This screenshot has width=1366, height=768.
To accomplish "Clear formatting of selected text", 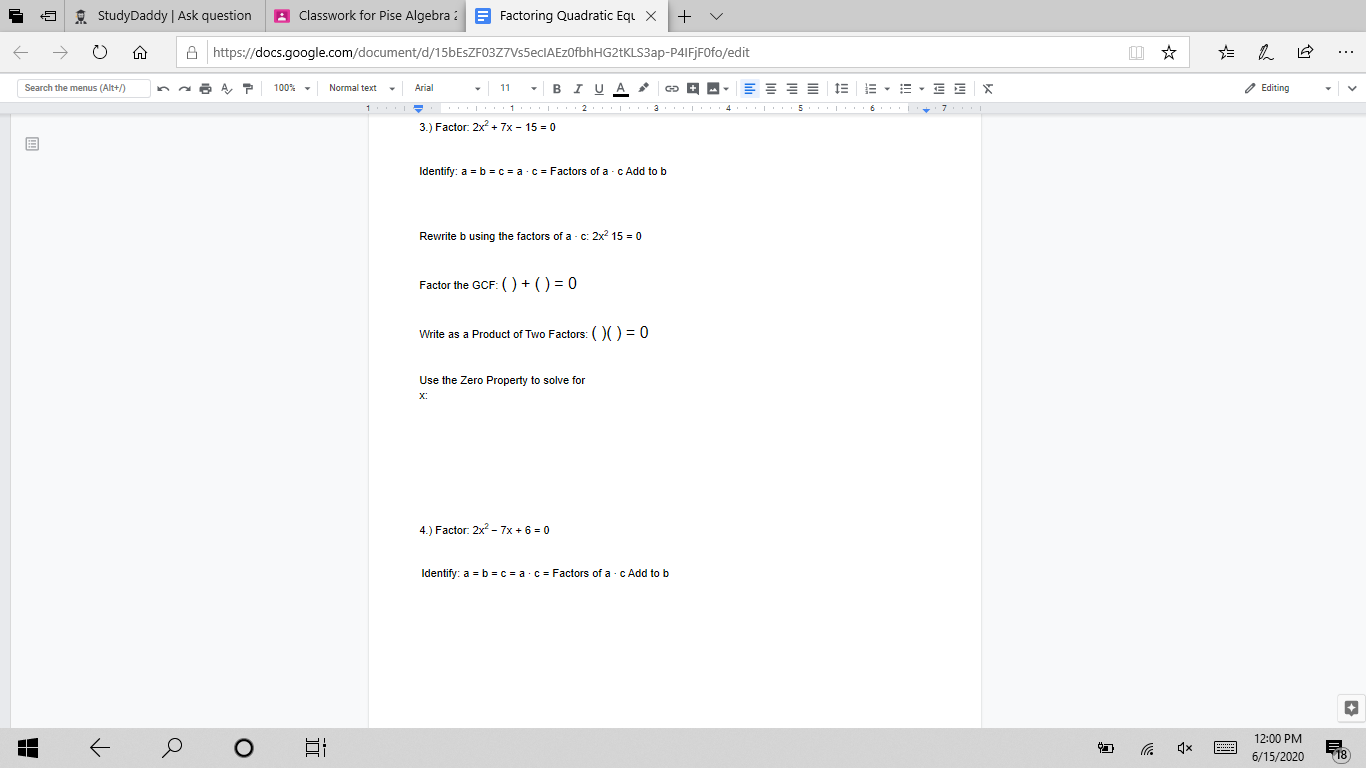I will 988,88.
